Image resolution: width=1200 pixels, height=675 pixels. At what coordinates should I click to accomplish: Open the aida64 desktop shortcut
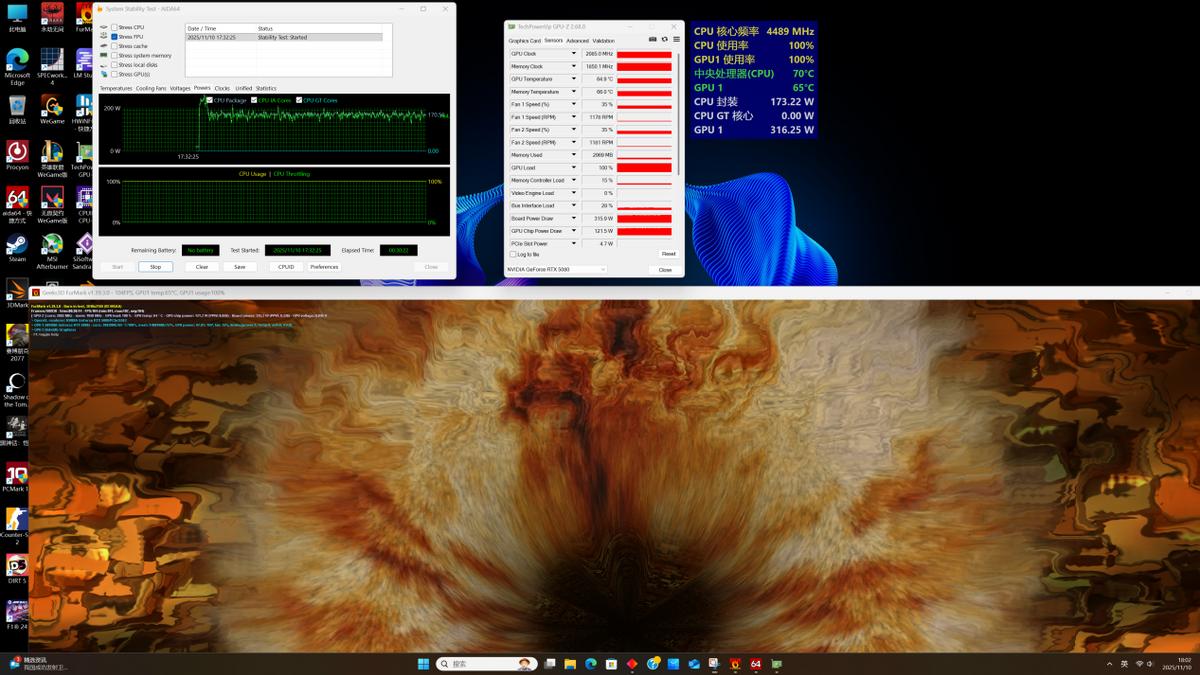pos(17,202)
